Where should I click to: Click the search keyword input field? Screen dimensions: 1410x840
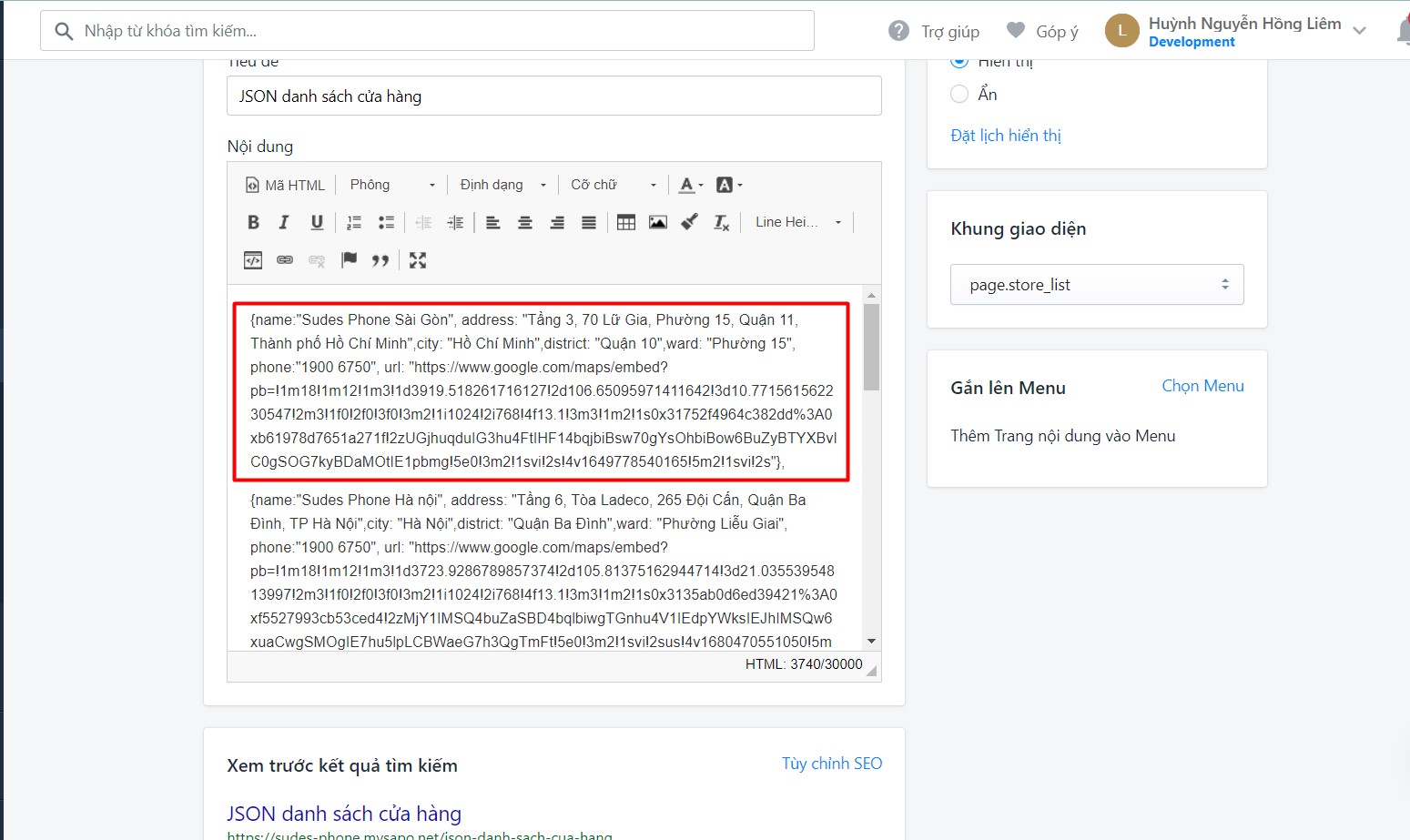point(427,31)
